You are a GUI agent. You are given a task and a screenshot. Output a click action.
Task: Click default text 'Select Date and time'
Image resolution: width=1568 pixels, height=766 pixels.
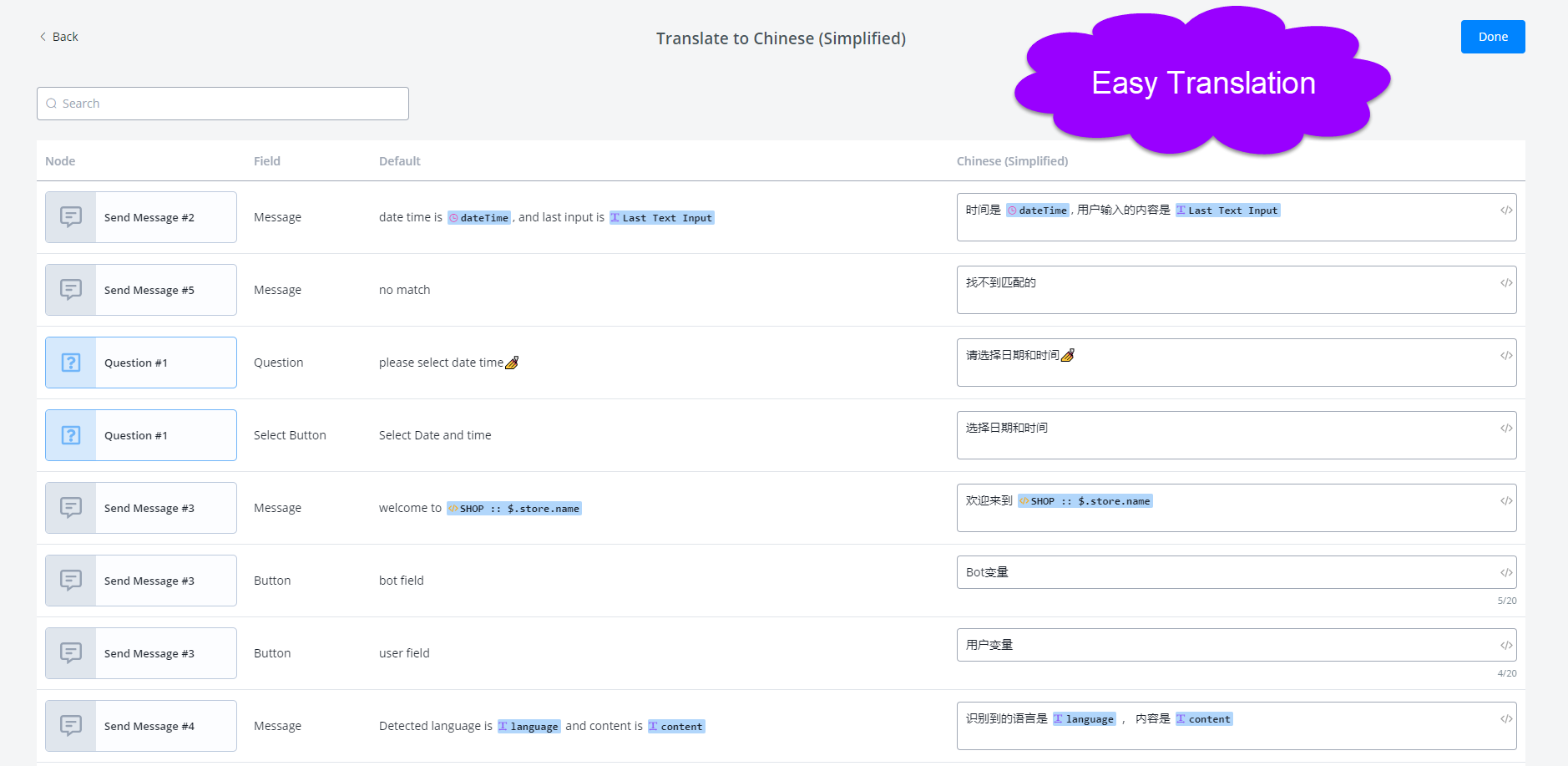(435, 435)
